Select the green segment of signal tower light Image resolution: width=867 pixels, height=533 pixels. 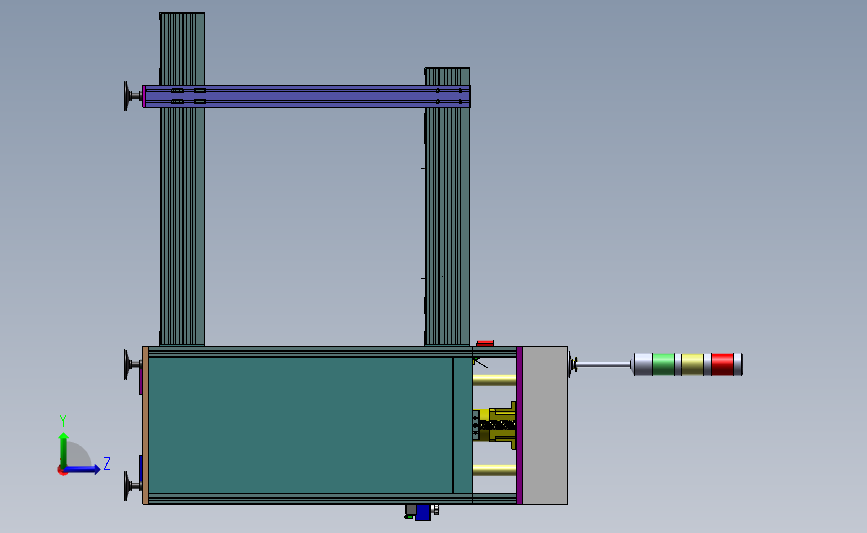pos(664,364)
